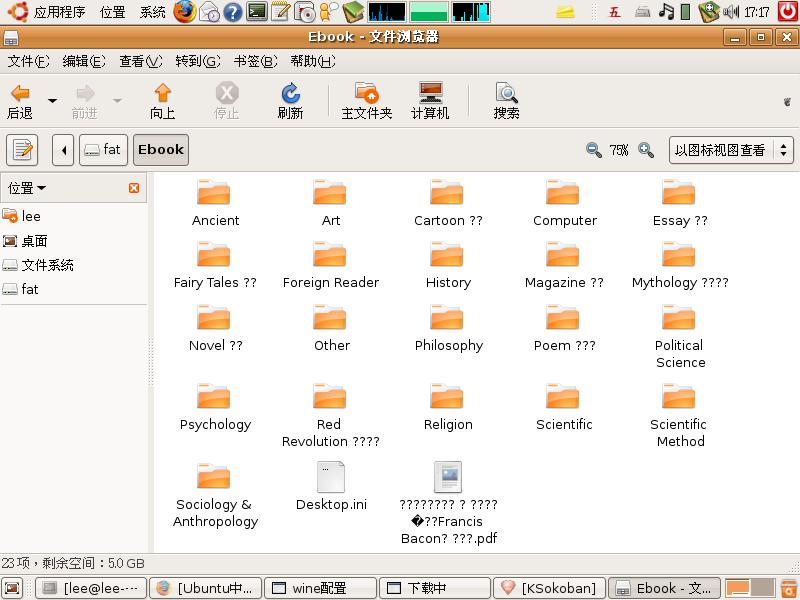Select the Sociology & Anthropology folder

pyautogui.click(x=215, y=495)
